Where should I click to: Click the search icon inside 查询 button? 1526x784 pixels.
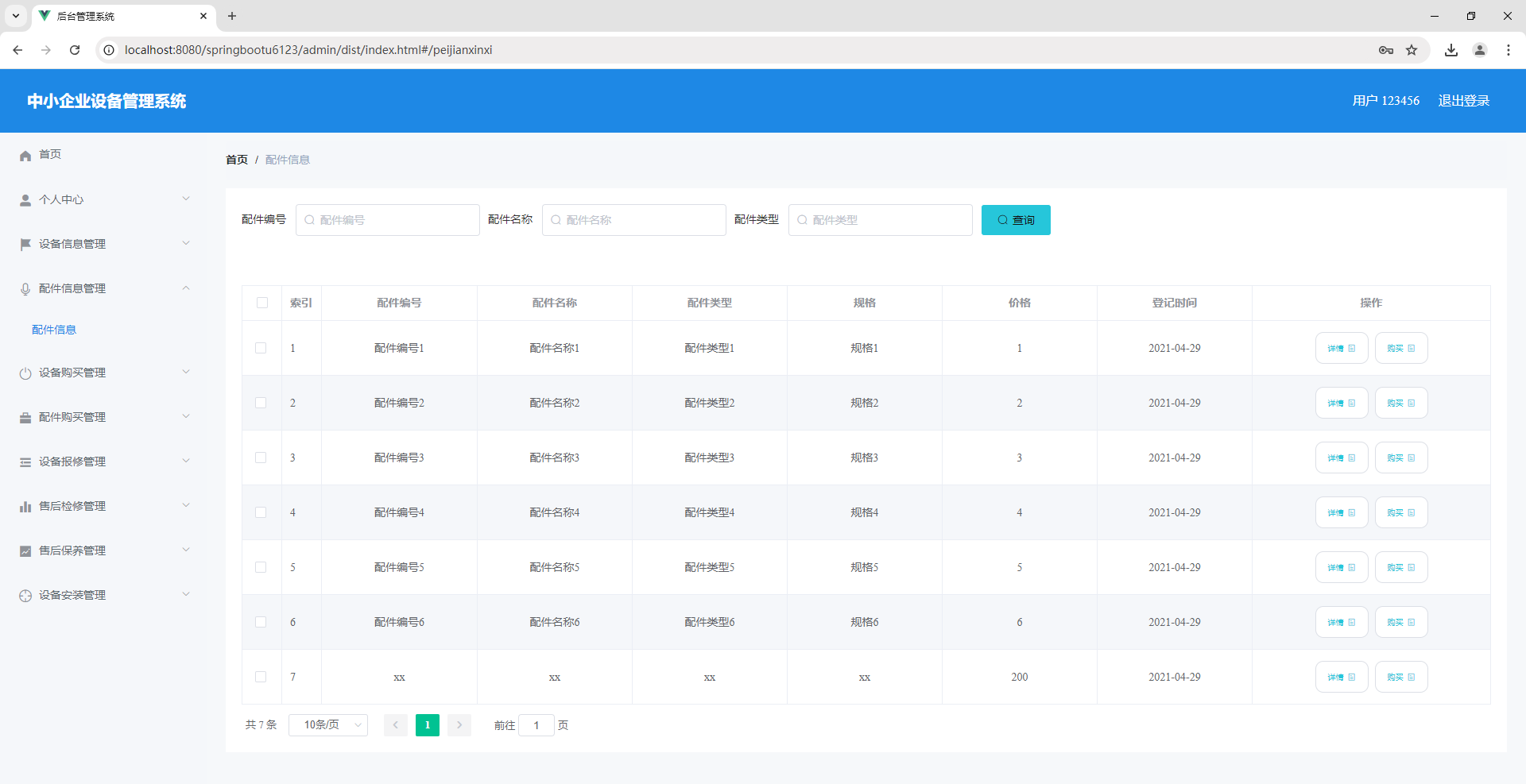click(x=1002, y=219)
